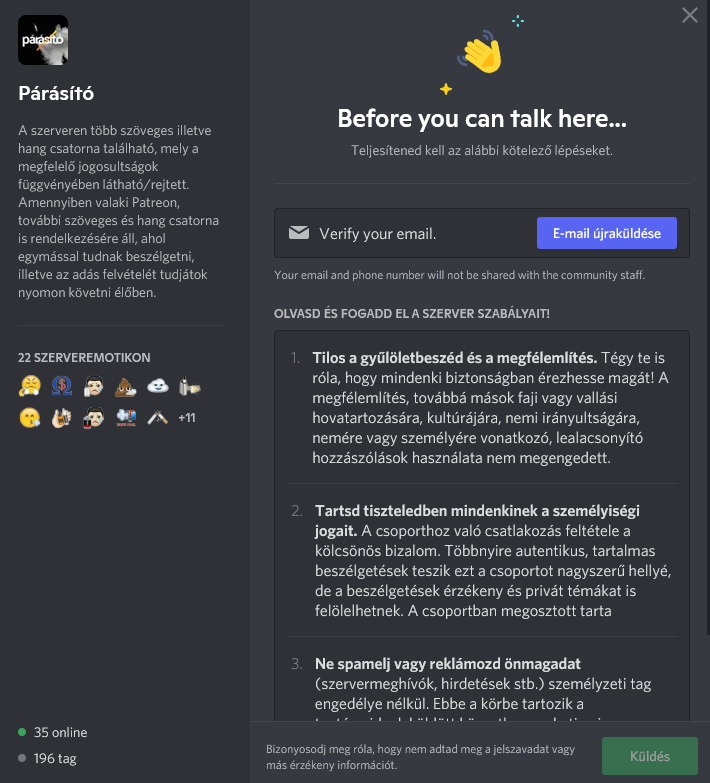Click the broken cigarette emoji
Image resolution: width=710 pixels, height=783 pixels.
click(157, 417)
